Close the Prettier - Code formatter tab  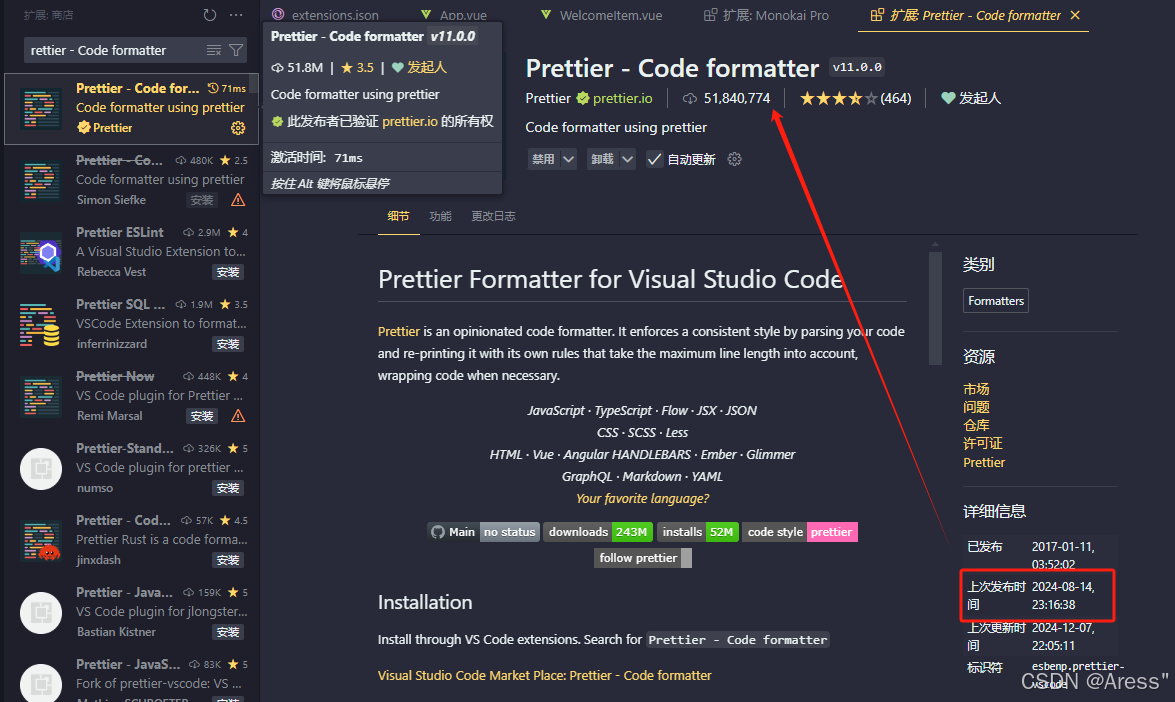coord(1075,15)
